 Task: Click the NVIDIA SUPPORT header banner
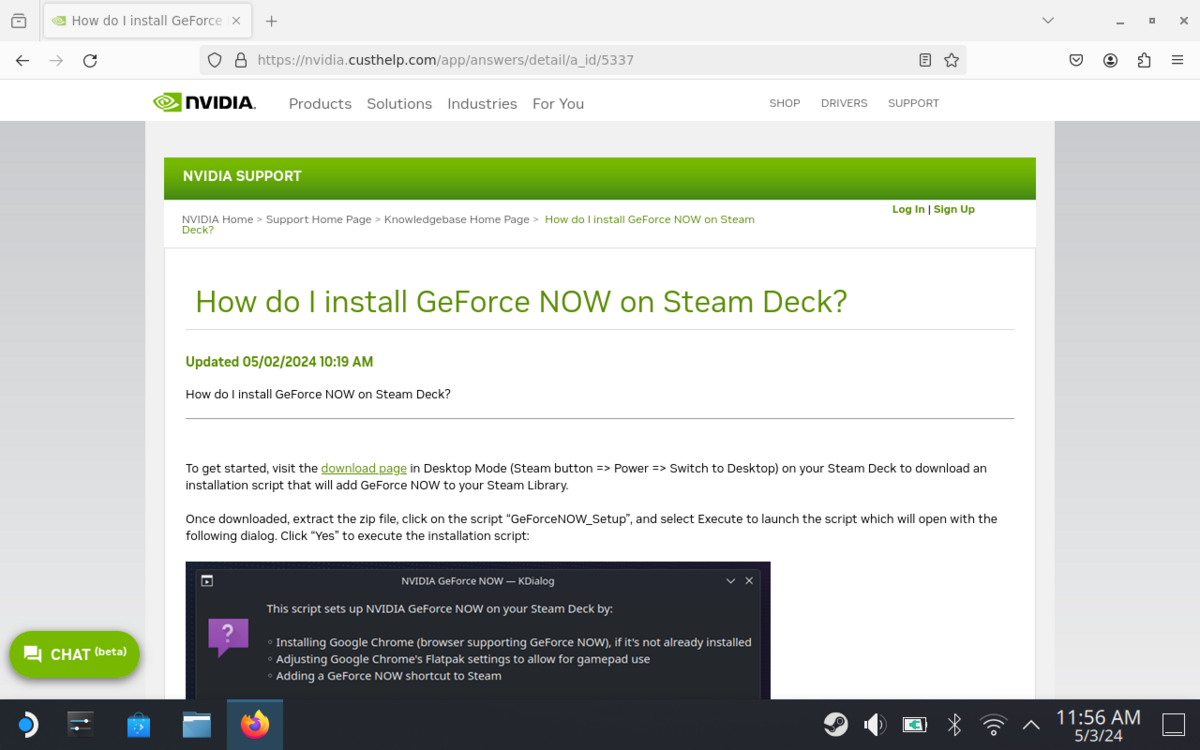pyautogui.click(x=600, y=178)
